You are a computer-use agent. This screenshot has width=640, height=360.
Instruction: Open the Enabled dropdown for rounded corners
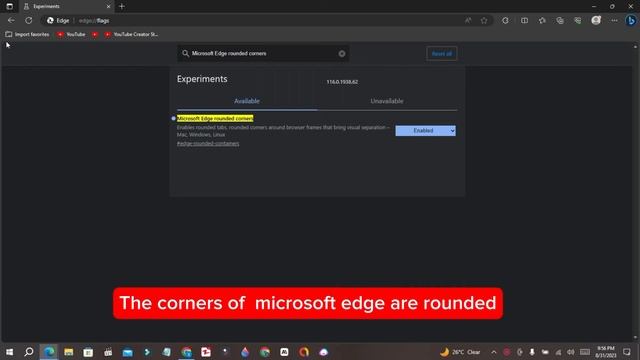tap(425, 131)
